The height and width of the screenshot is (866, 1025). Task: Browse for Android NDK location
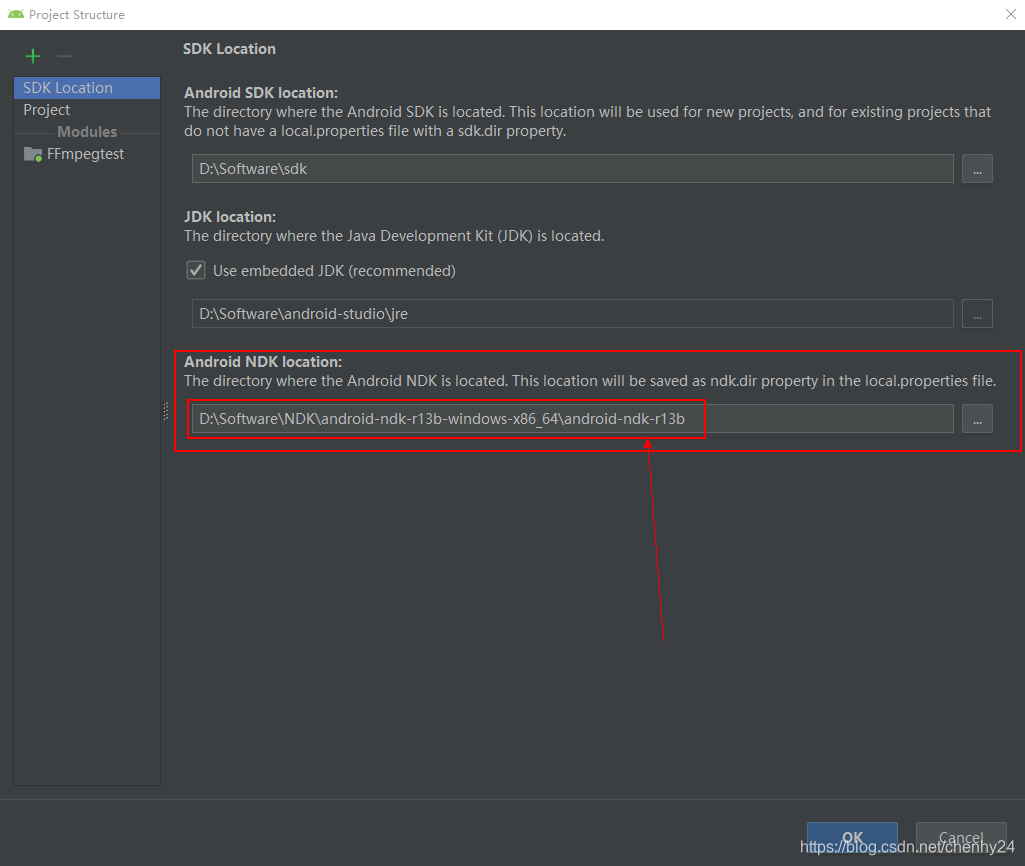tap(977, 418)
